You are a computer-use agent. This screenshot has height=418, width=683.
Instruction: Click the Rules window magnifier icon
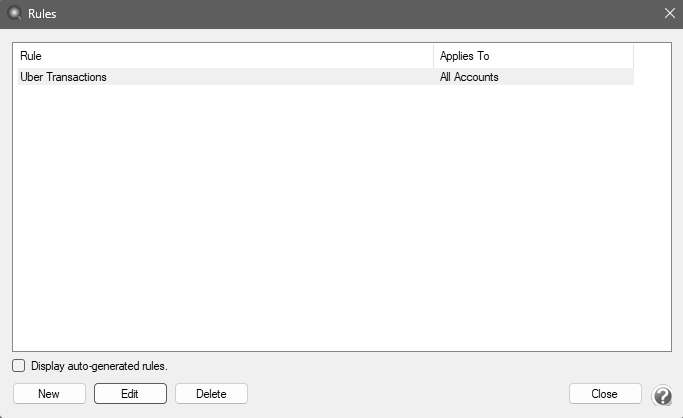[x=14, y=14]
